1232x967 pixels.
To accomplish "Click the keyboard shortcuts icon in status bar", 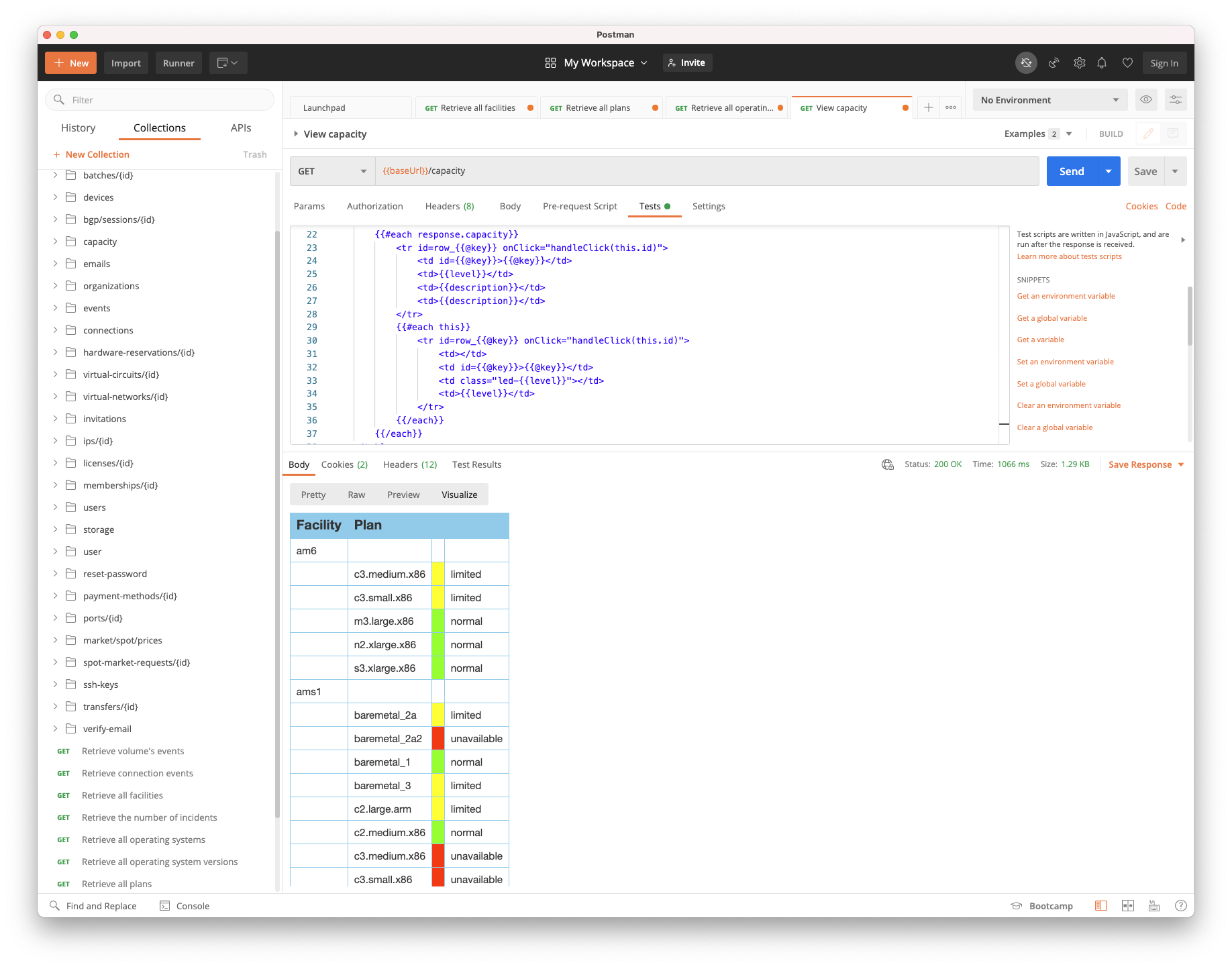I will 1154,906.
